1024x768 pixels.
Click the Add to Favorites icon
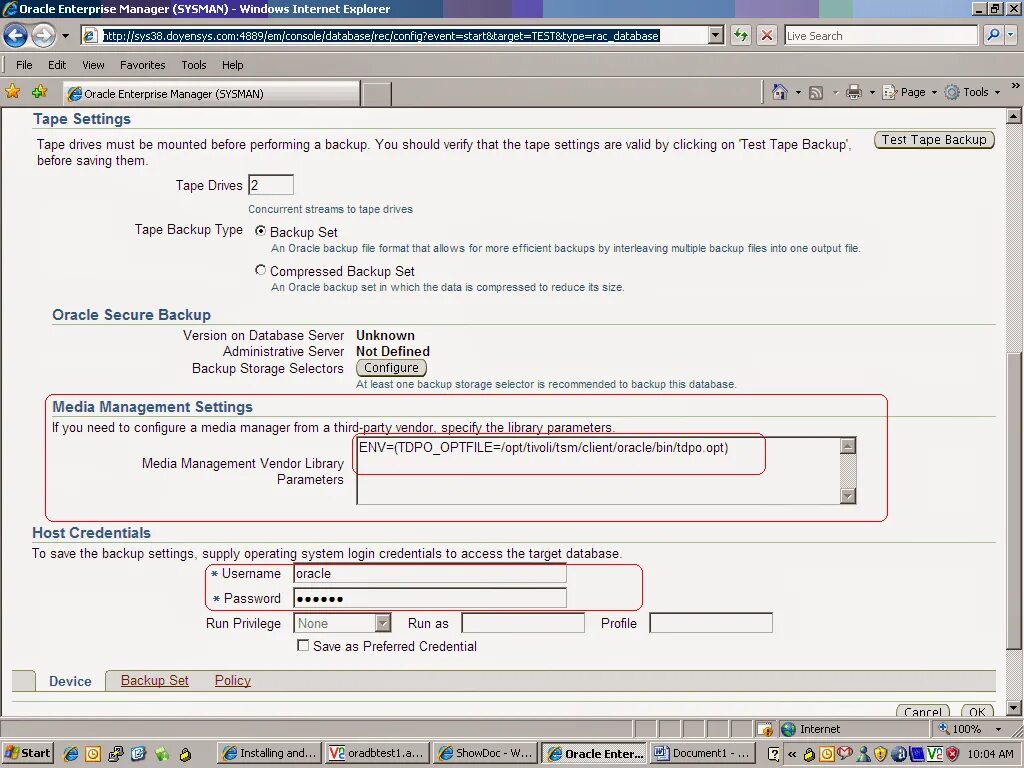point(39,92)
